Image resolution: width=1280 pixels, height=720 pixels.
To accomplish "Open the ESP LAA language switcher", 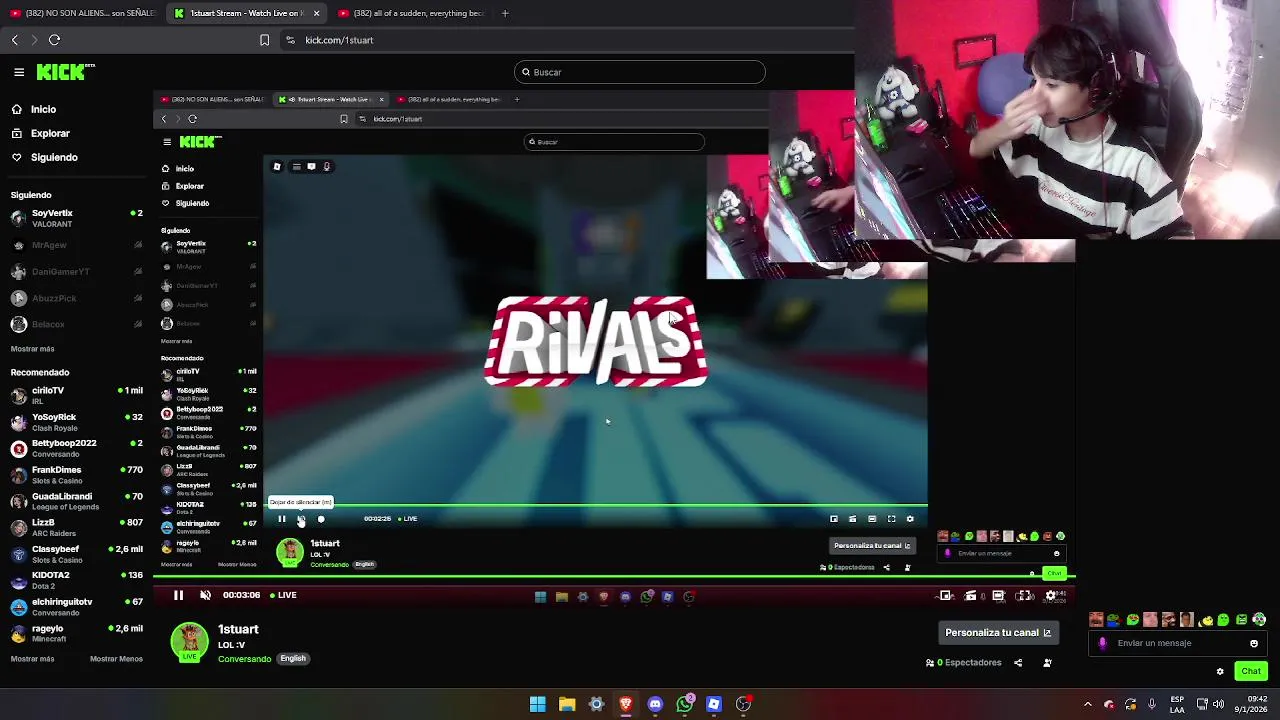I will pos(1177,704).
